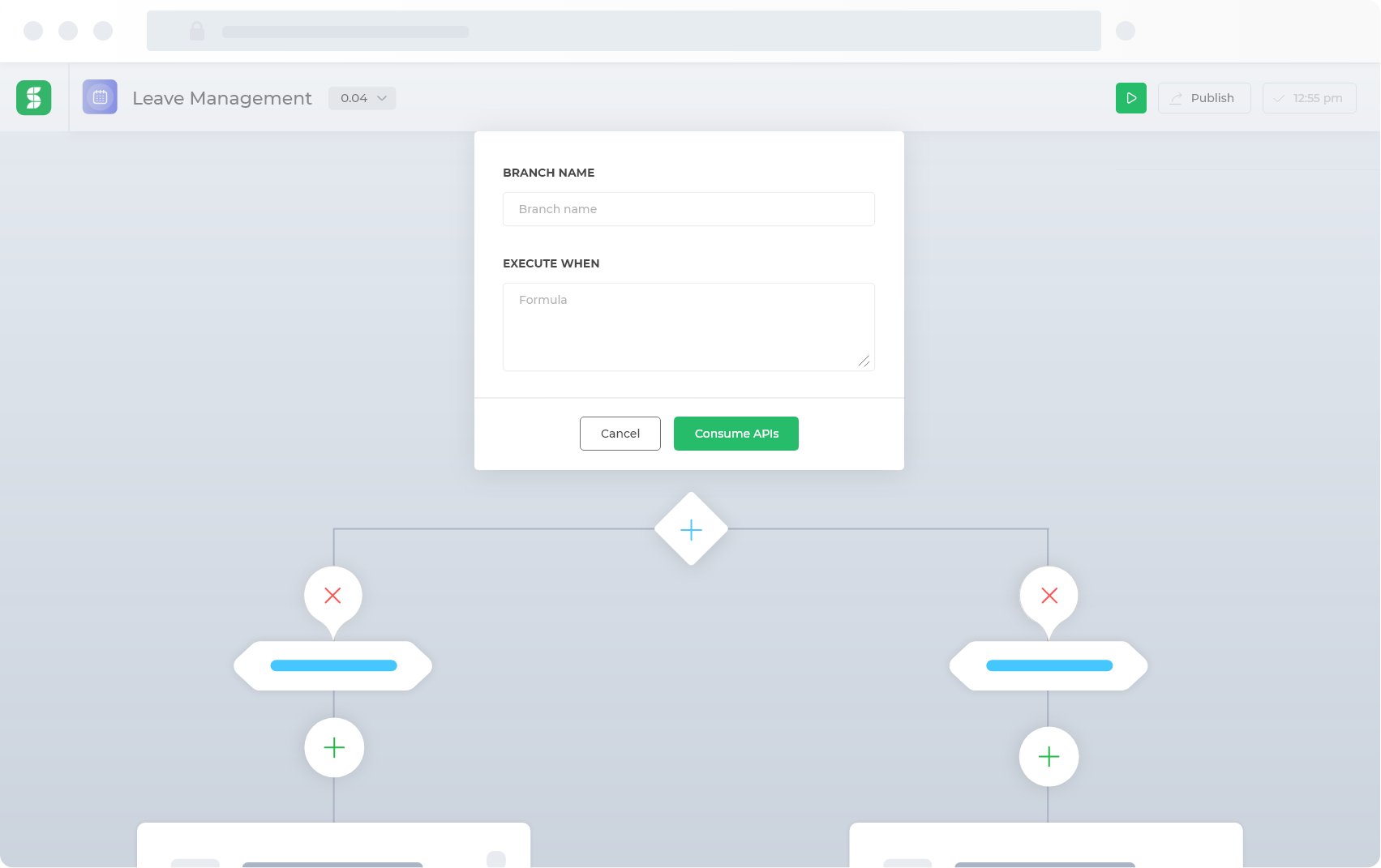Add a step under the right branch
Screen dimensions: 1381x868
(1049, 757)
